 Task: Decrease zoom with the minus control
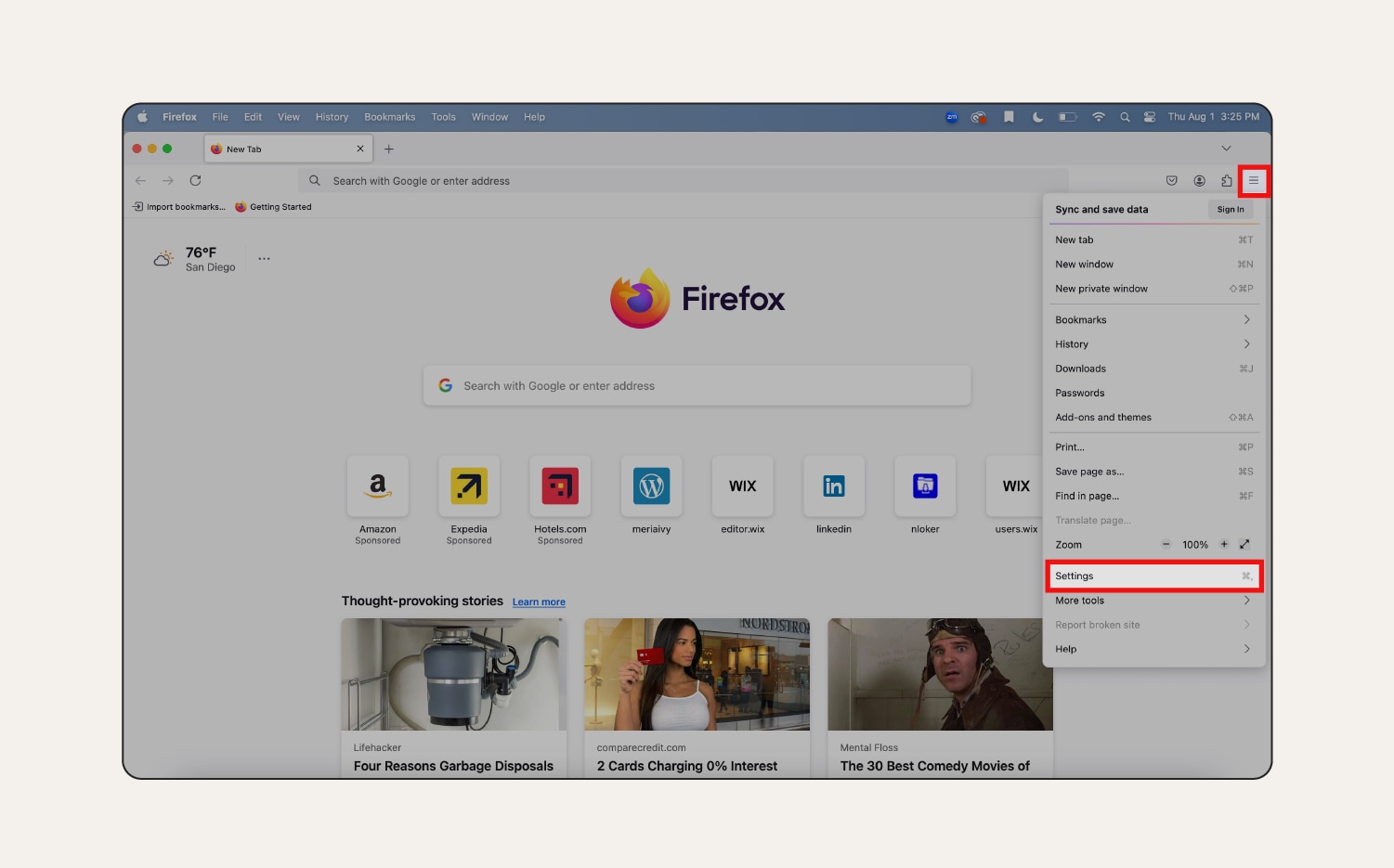(x=1166, y=544)
